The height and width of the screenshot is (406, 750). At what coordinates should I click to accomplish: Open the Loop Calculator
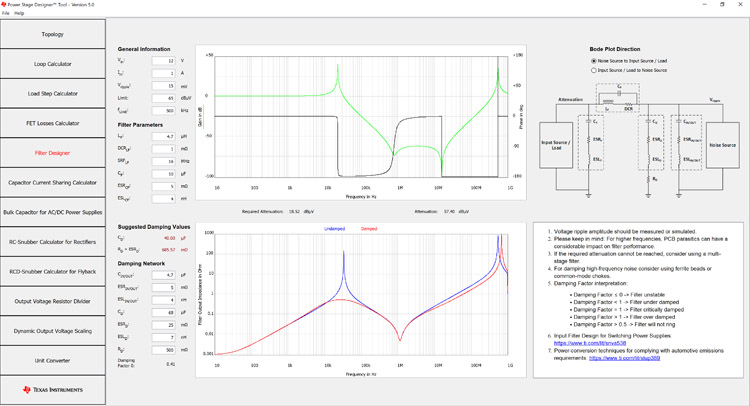click(53, 64)
